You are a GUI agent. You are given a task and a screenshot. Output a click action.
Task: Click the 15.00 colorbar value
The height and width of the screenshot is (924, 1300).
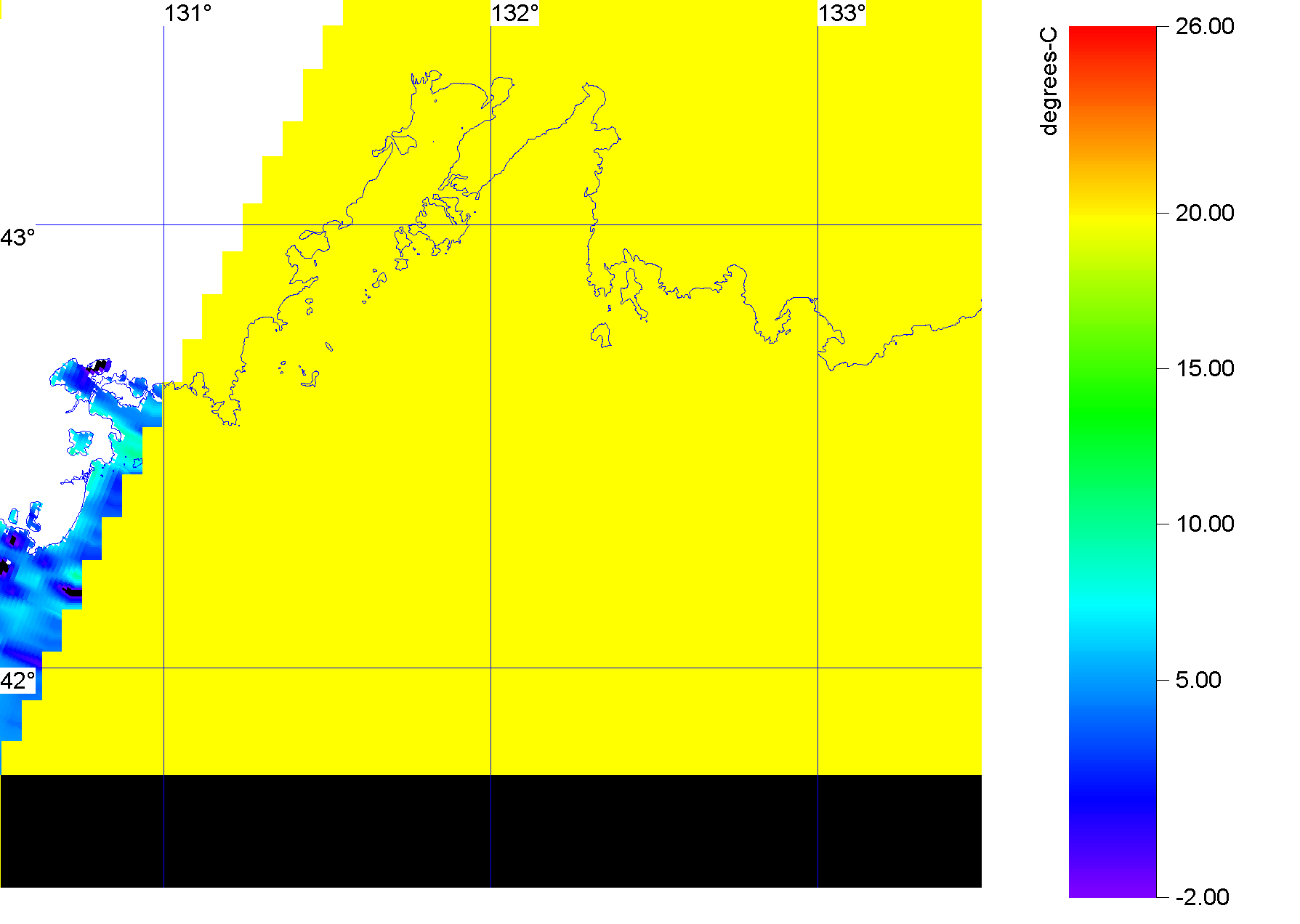click(1205, 368)
